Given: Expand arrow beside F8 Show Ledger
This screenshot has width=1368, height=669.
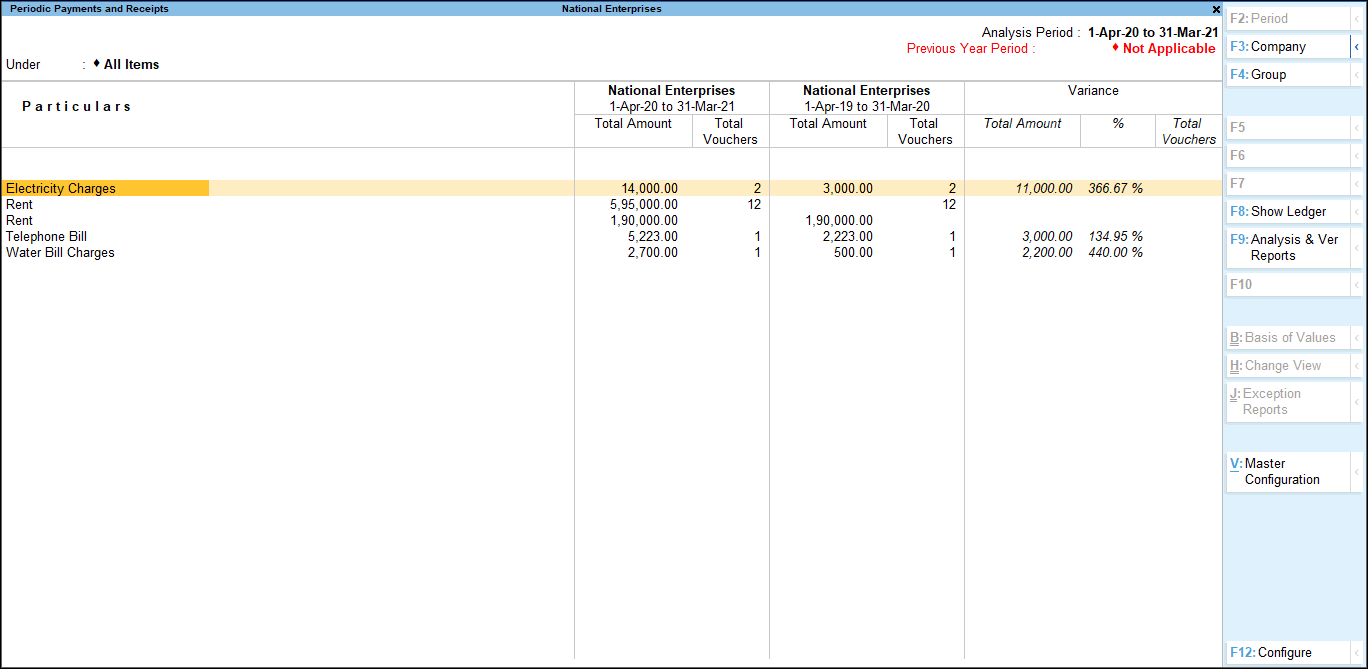Looking at the screenshot, I should tap(1357, 212).
